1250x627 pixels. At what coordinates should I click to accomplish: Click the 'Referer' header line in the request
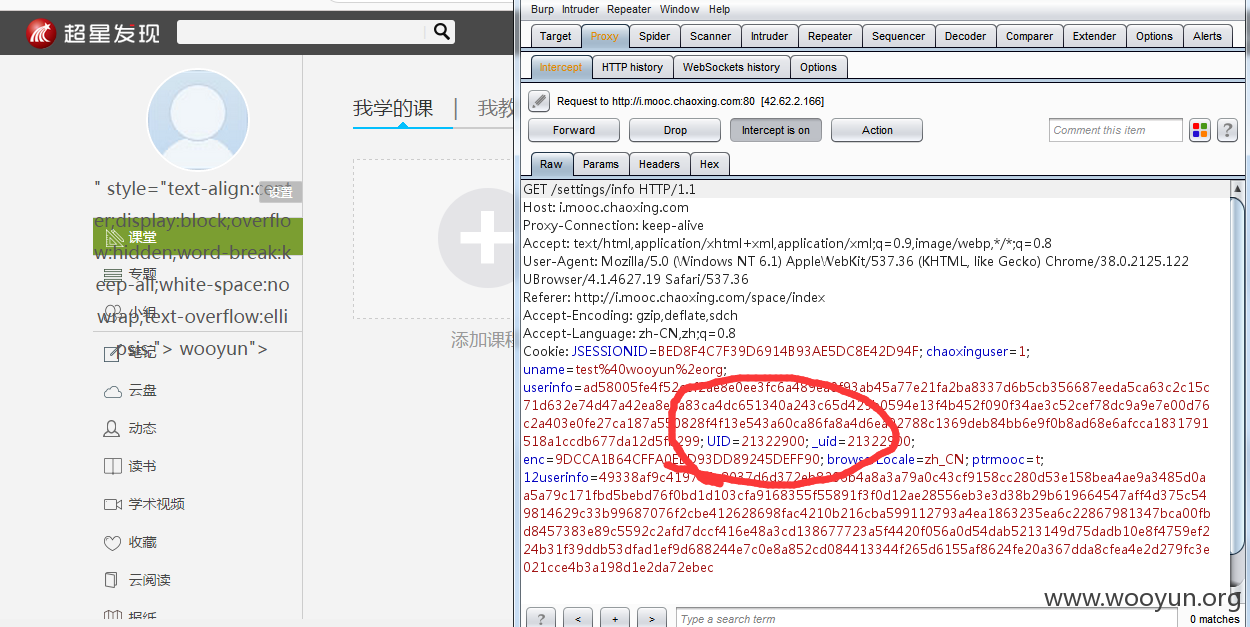[x=674, y=297]
